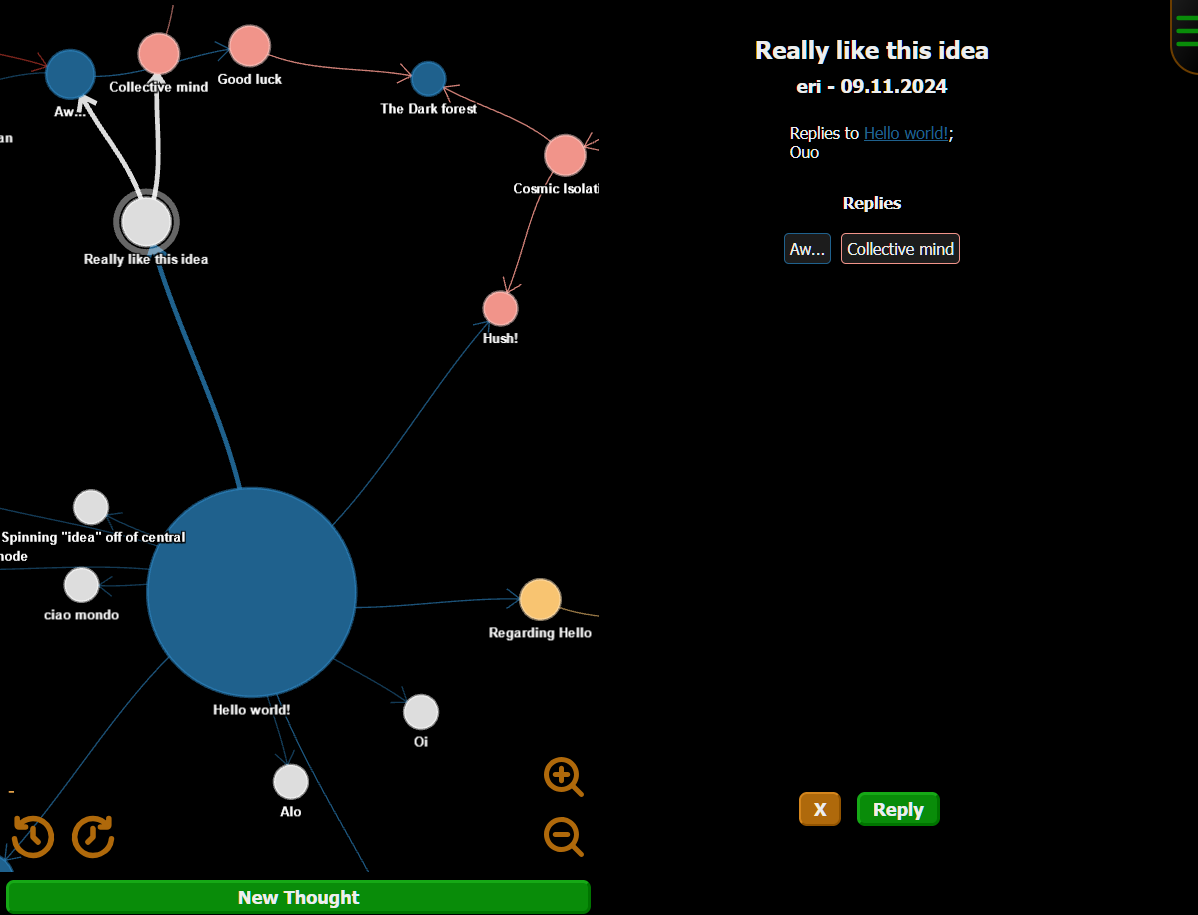Select the Hush! node
1198x915 pixels.
pos(500,309)
